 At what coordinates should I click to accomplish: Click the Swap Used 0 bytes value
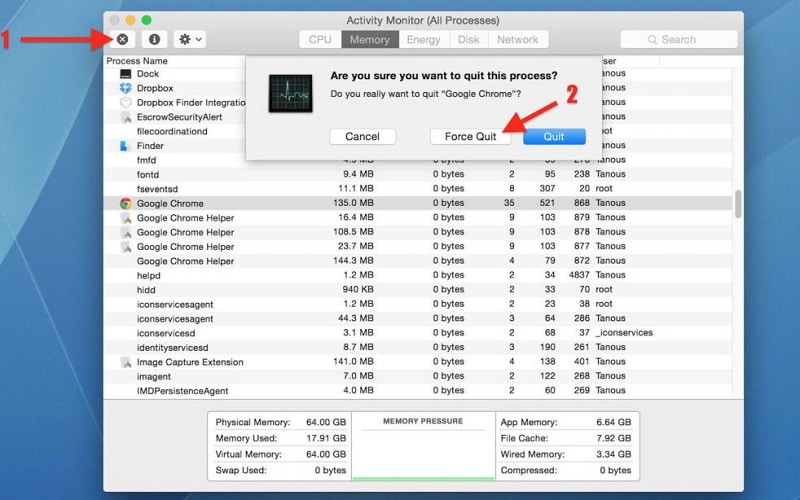(x=330, y=470)
